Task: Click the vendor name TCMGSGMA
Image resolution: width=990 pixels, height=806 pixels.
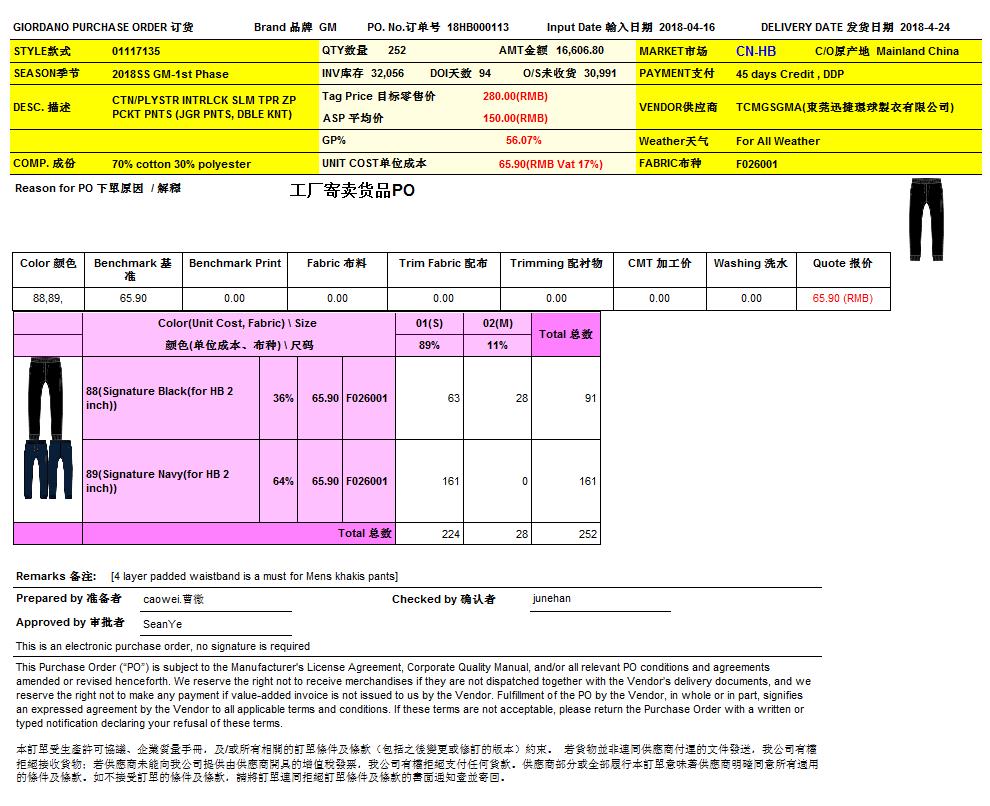Action: (844, 107)
